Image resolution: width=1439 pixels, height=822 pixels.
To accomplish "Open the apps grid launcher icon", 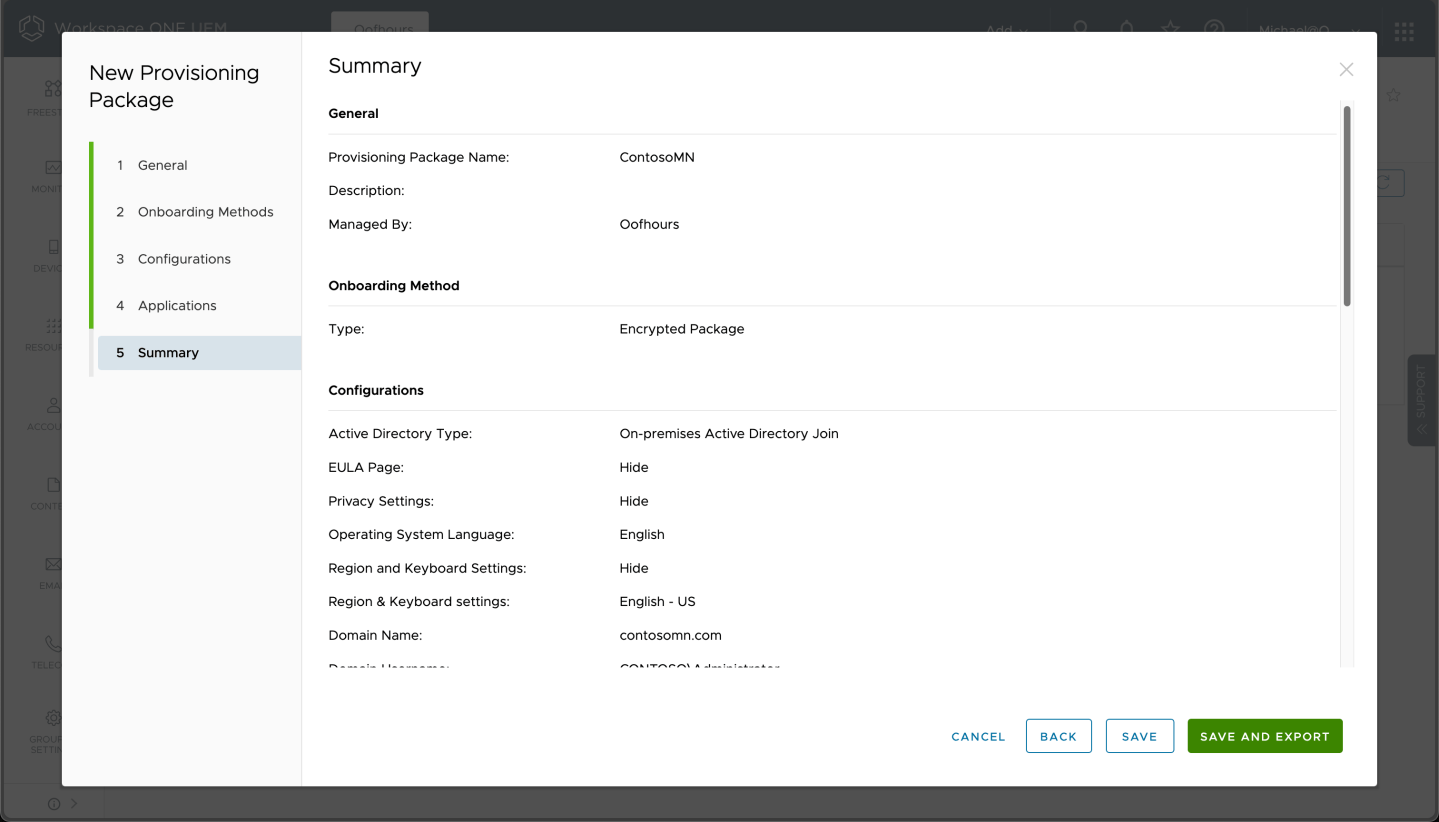I will (x=1404, y=31).
